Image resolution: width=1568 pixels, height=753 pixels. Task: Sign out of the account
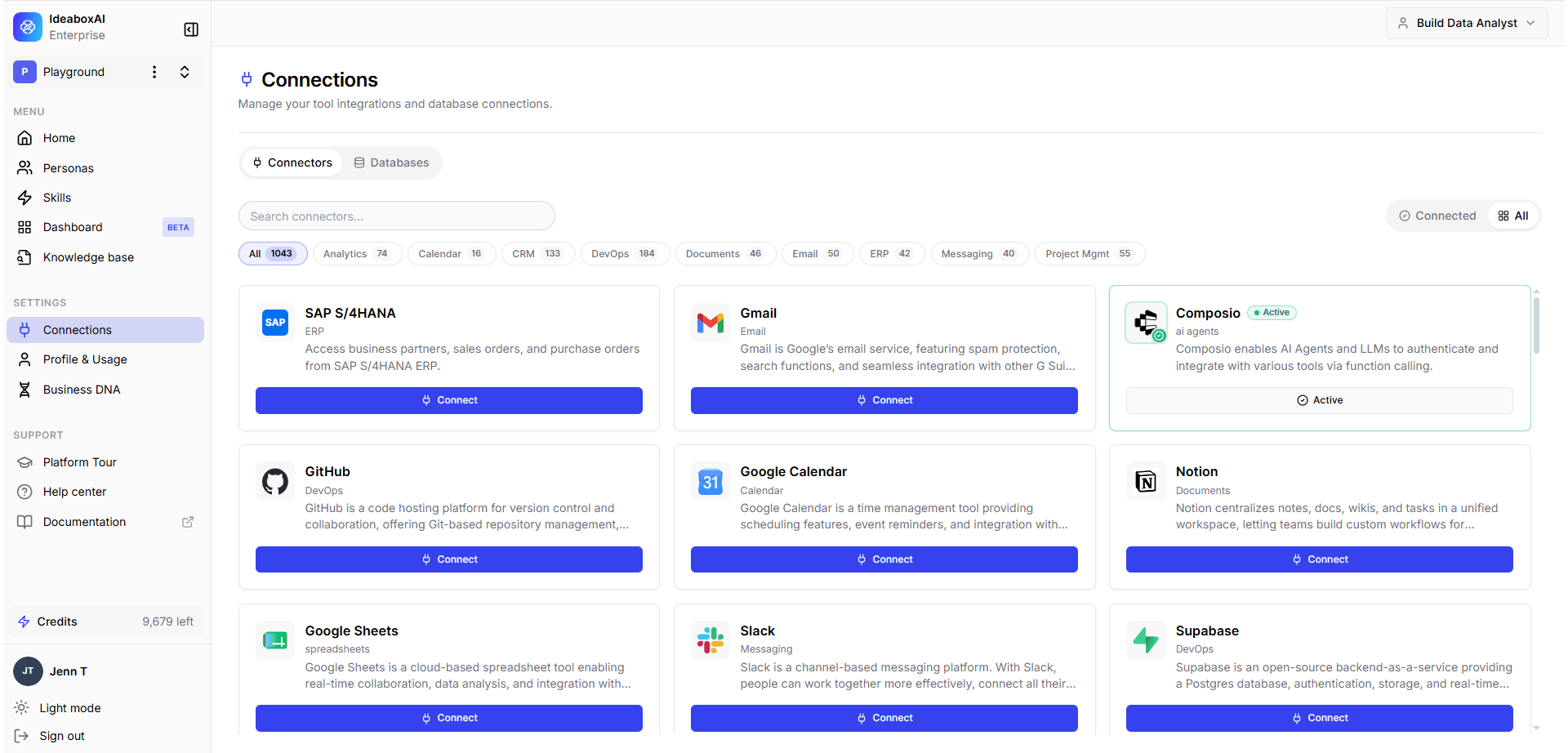click(x=49, y=736)
